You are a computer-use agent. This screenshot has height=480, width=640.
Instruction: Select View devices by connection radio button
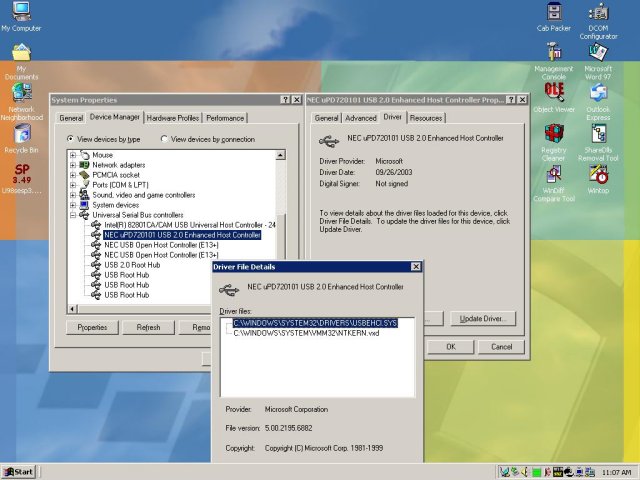[164, 139]
